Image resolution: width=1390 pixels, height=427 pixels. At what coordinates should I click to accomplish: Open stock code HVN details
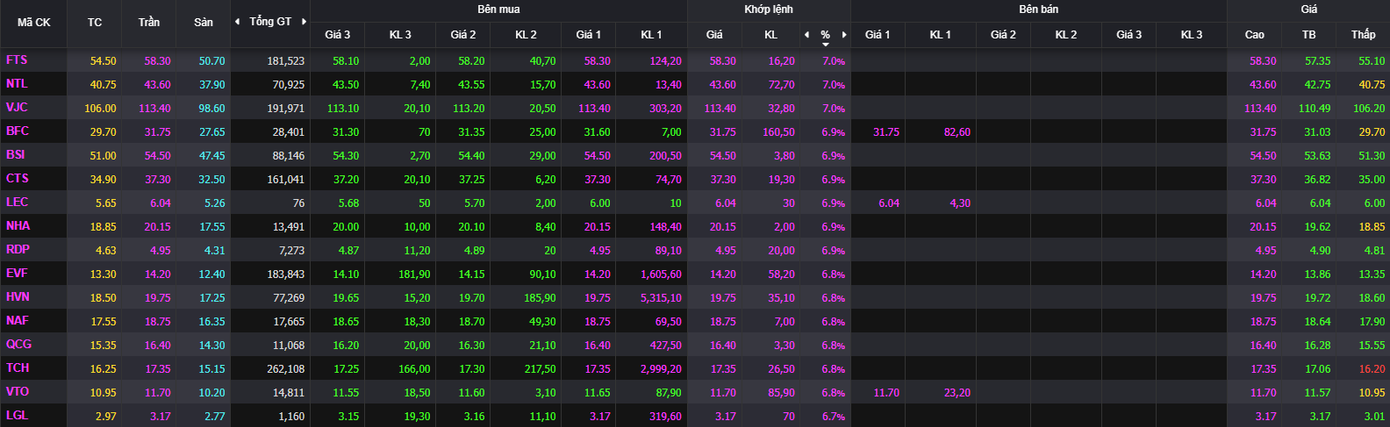pyautogui.click(x=18, y=297)
